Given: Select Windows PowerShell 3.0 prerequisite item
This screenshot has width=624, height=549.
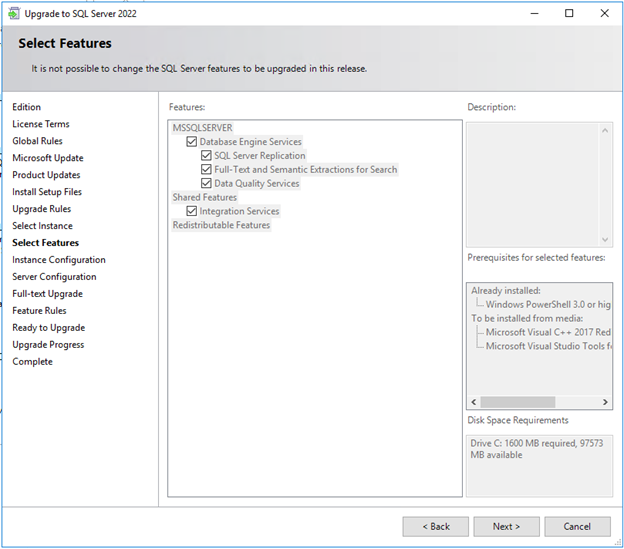Looking at the screenshot, I should pyautogui.click(x=548, y=305).
